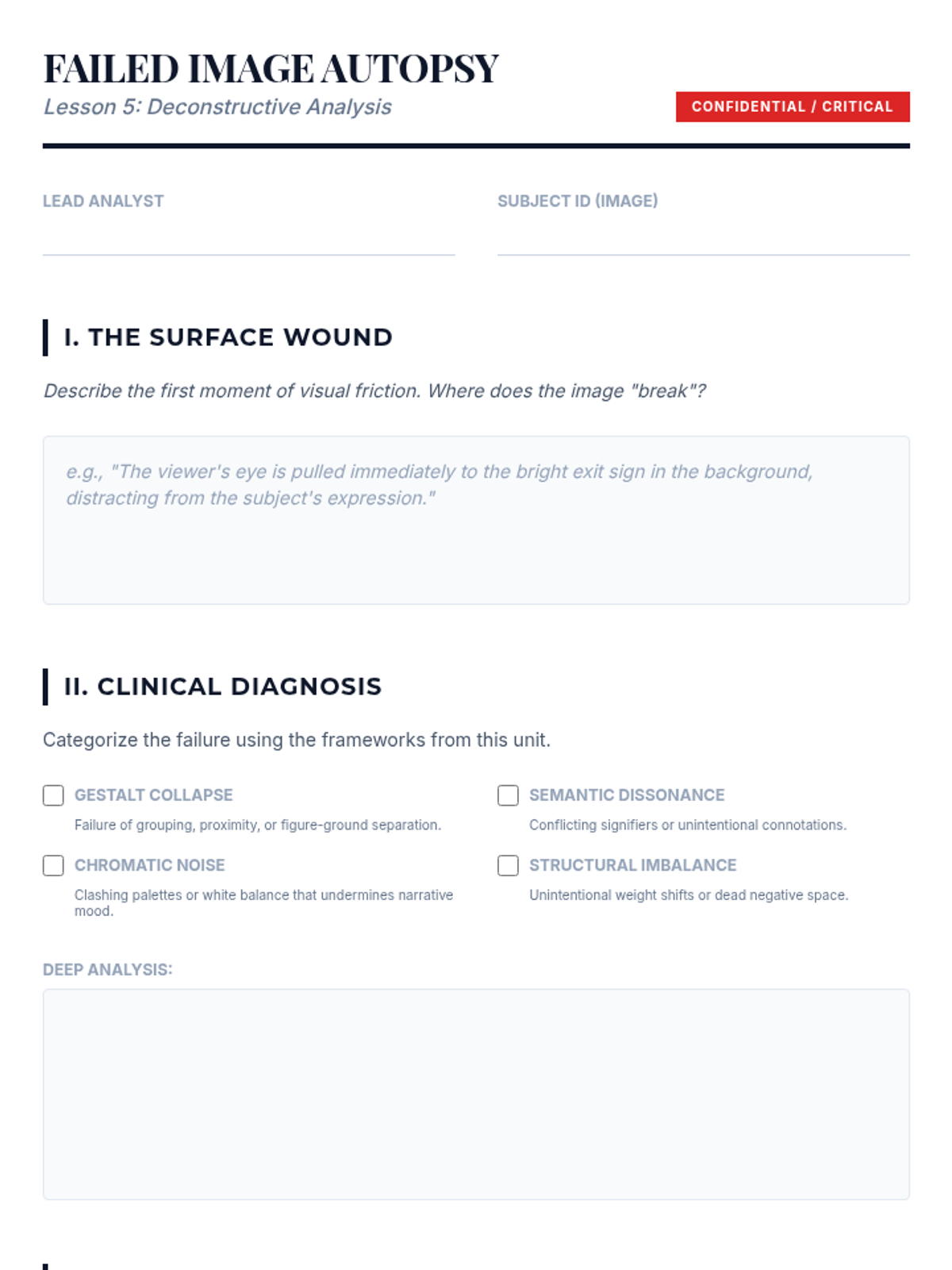This screenshot has width=952, height=1270.
Task: Click the Chromatic Noise label text
Action: [150, 865]
